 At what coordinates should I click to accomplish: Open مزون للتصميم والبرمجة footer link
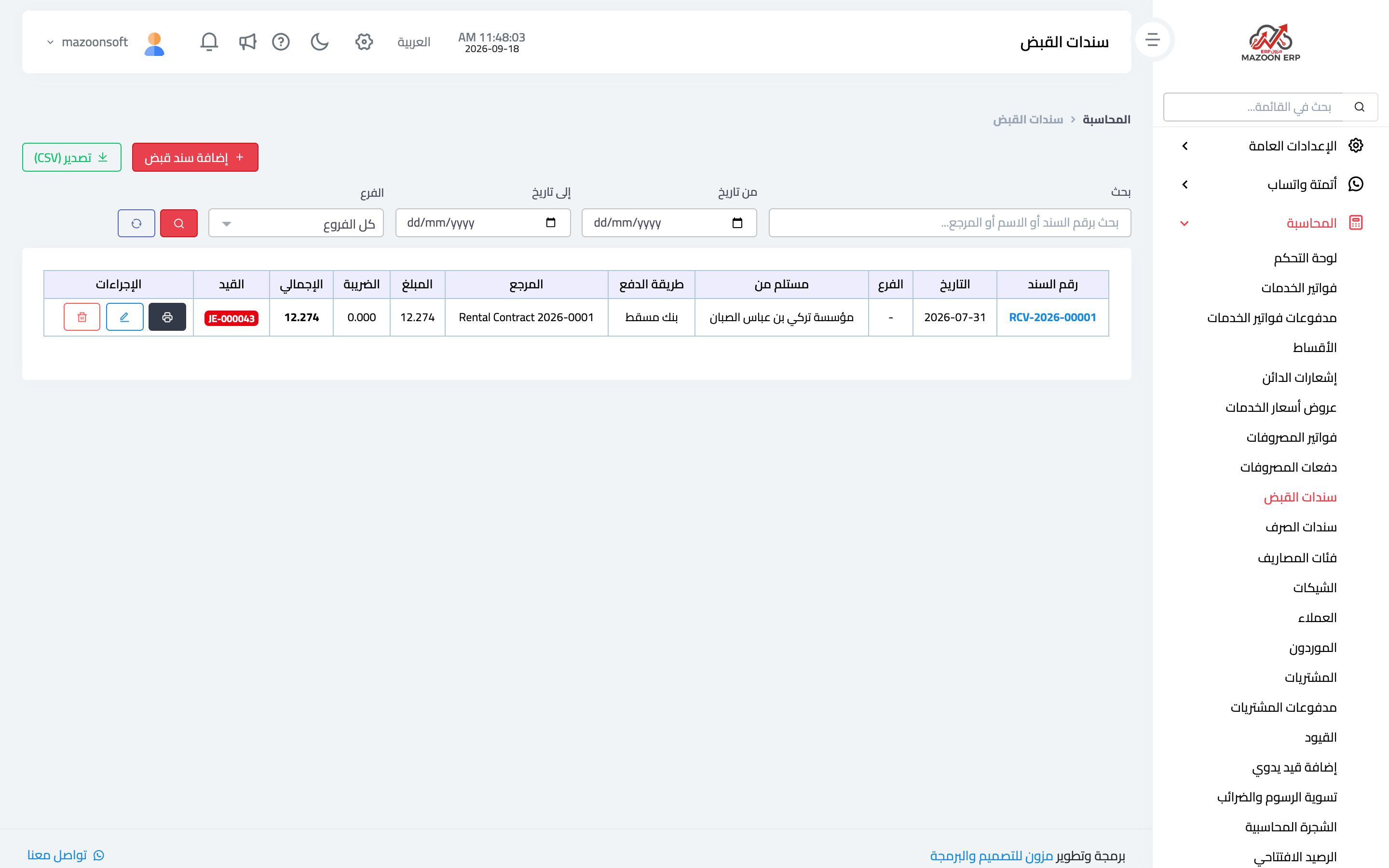click(x=991, y=855)
